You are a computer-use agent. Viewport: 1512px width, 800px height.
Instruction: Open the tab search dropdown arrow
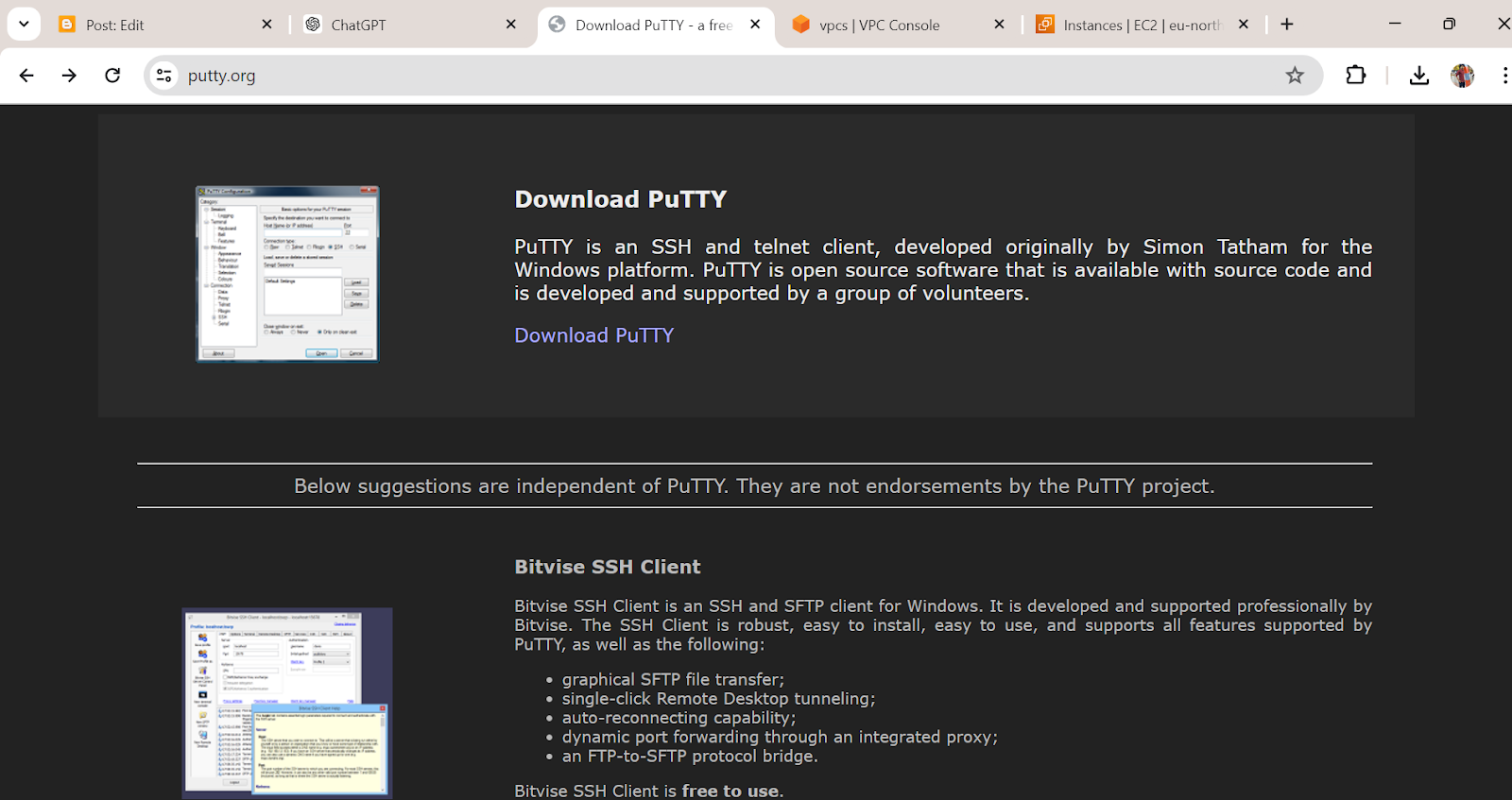click(x=24, y=25)
